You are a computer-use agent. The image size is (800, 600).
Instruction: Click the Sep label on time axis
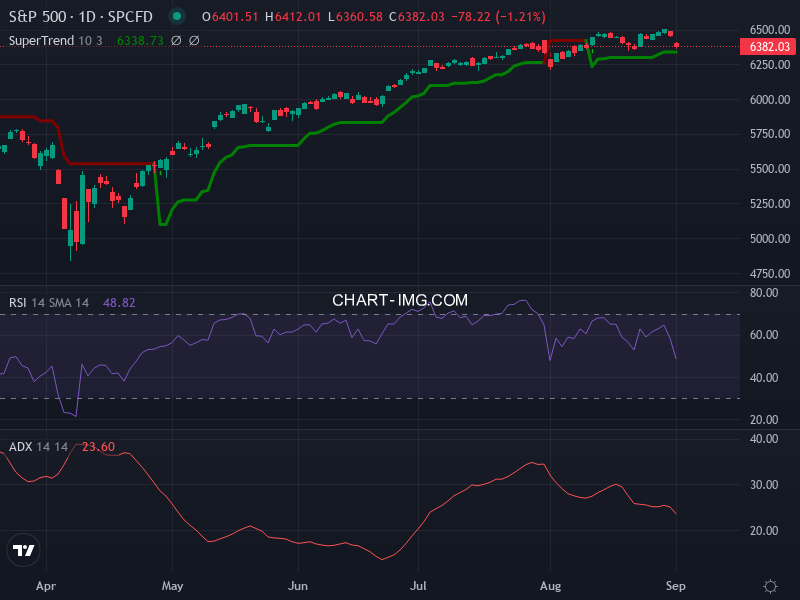[676, 586]
